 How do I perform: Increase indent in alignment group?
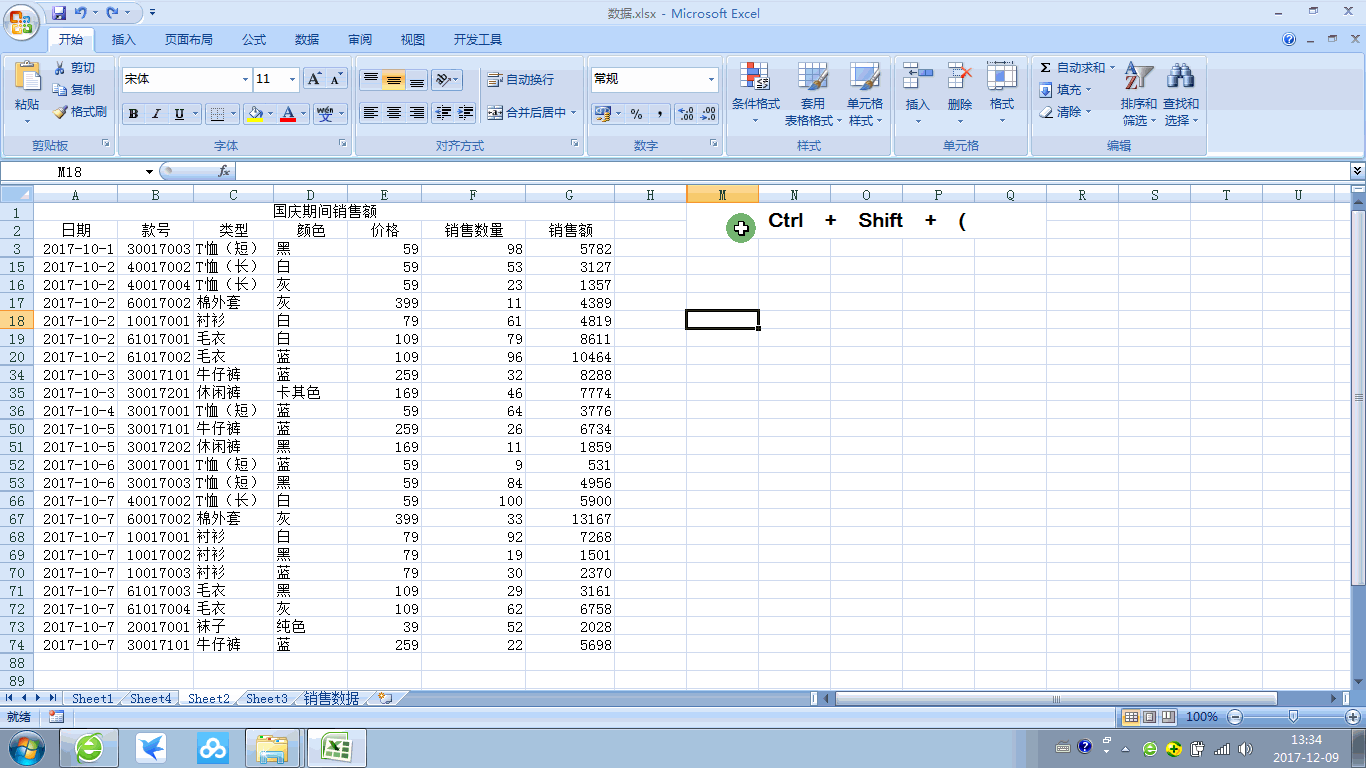(x=465, y=113)
